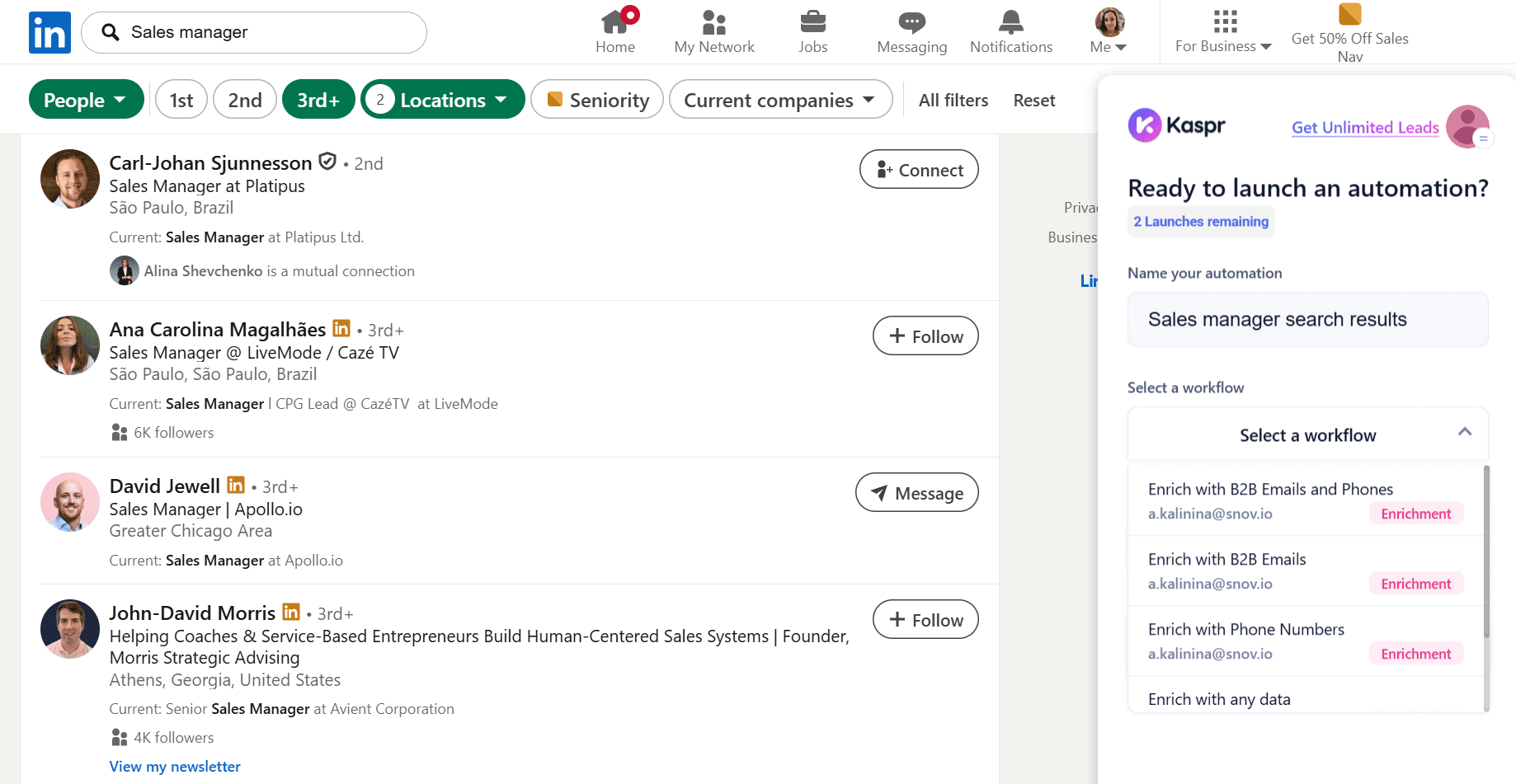This screenshot has height=784, width=1516.
Task: Click the automation name input field
Action: pyautogui.click(x=1307, y=320)
